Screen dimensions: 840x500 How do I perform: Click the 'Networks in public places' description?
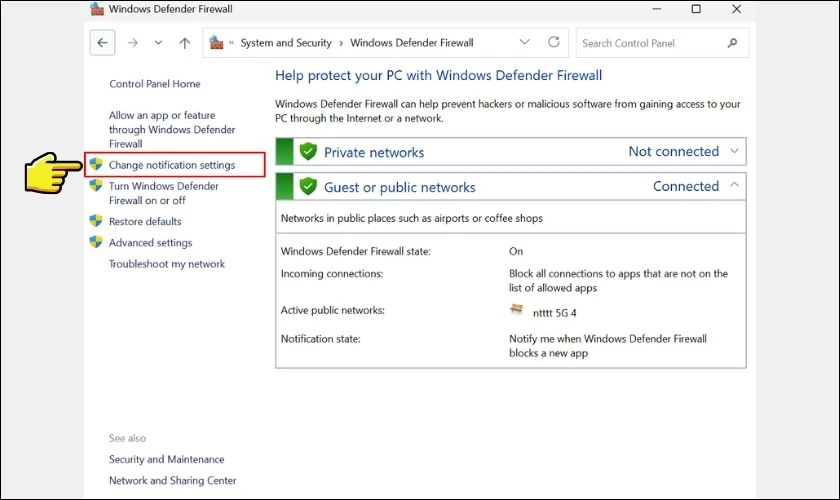click(411, 218)
